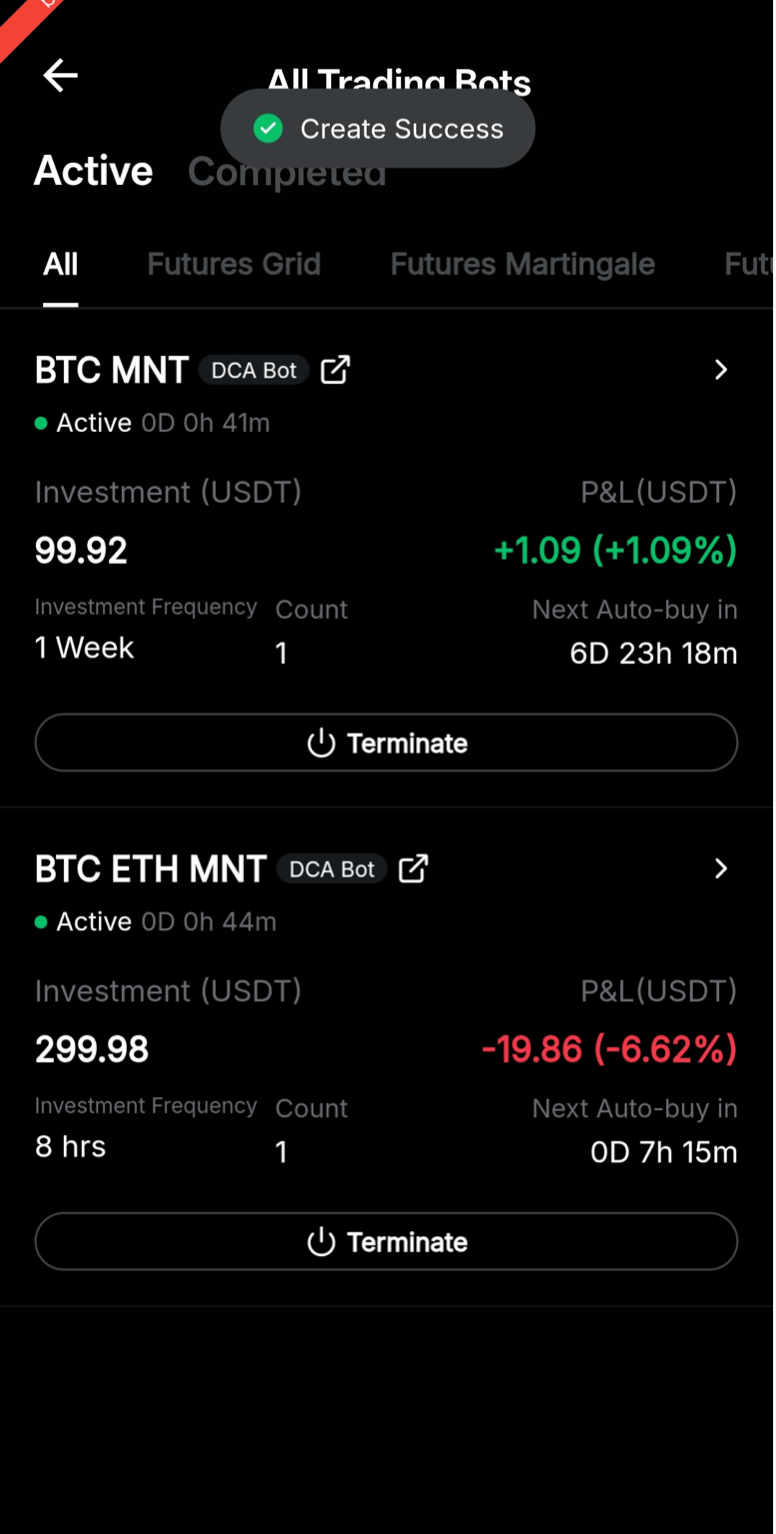Open share link icon beside BTC MNT
The height and width of the screenshot is (1534, 776).
tap(335, 370)
